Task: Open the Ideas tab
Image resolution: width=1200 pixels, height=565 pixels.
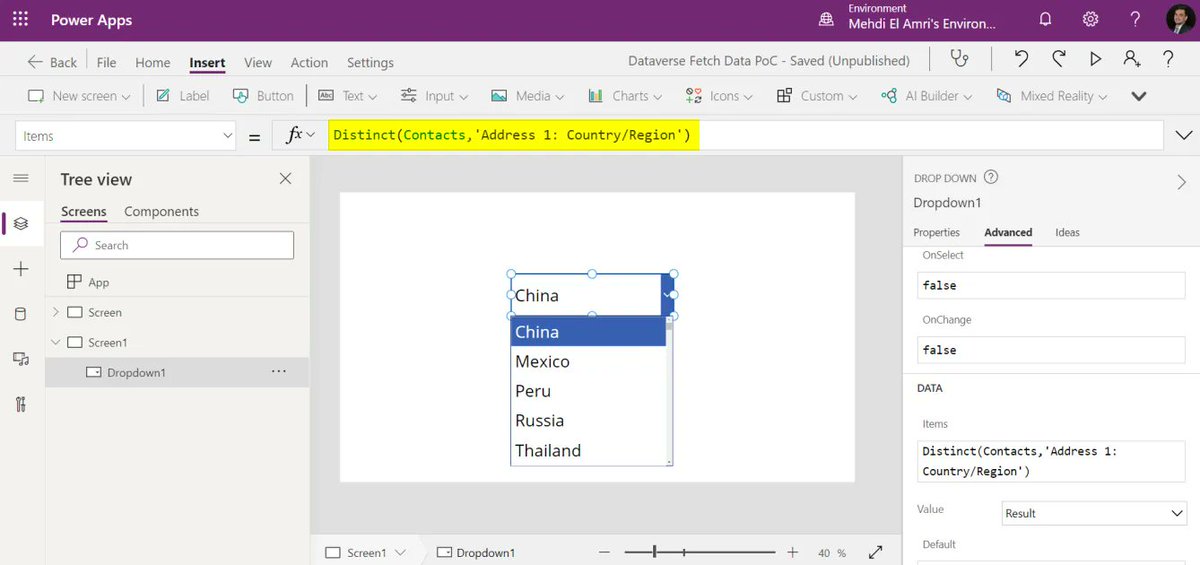Action: (x=1067, y=232)
